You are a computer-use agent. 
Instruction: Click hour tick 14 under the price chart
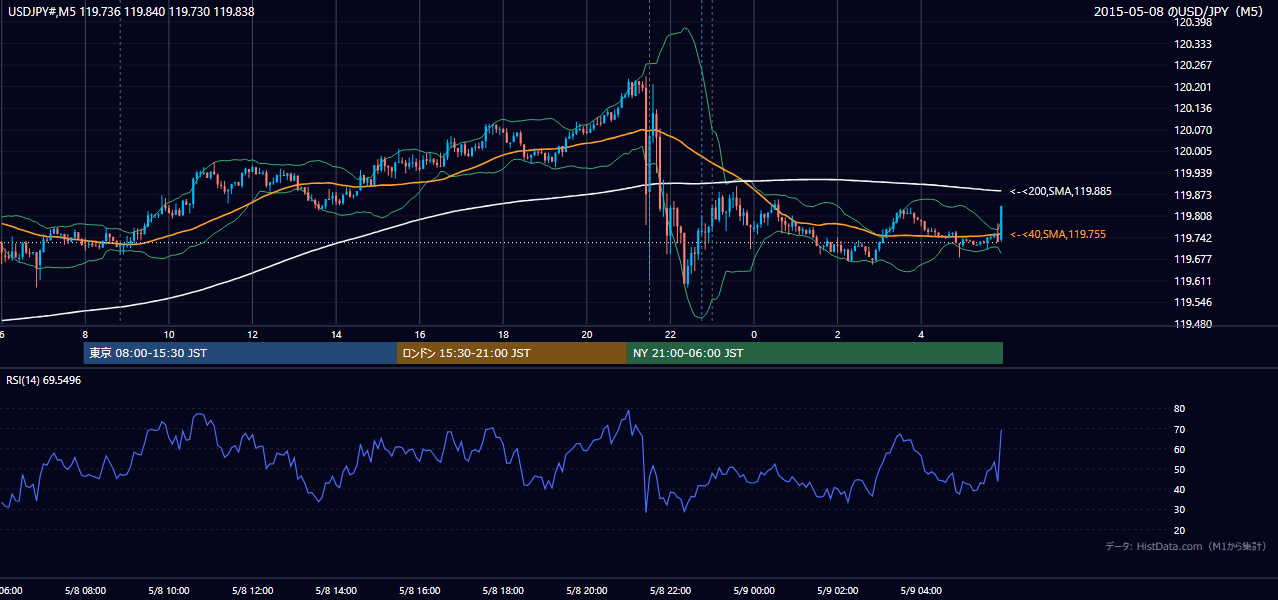(x=336, y=335)
